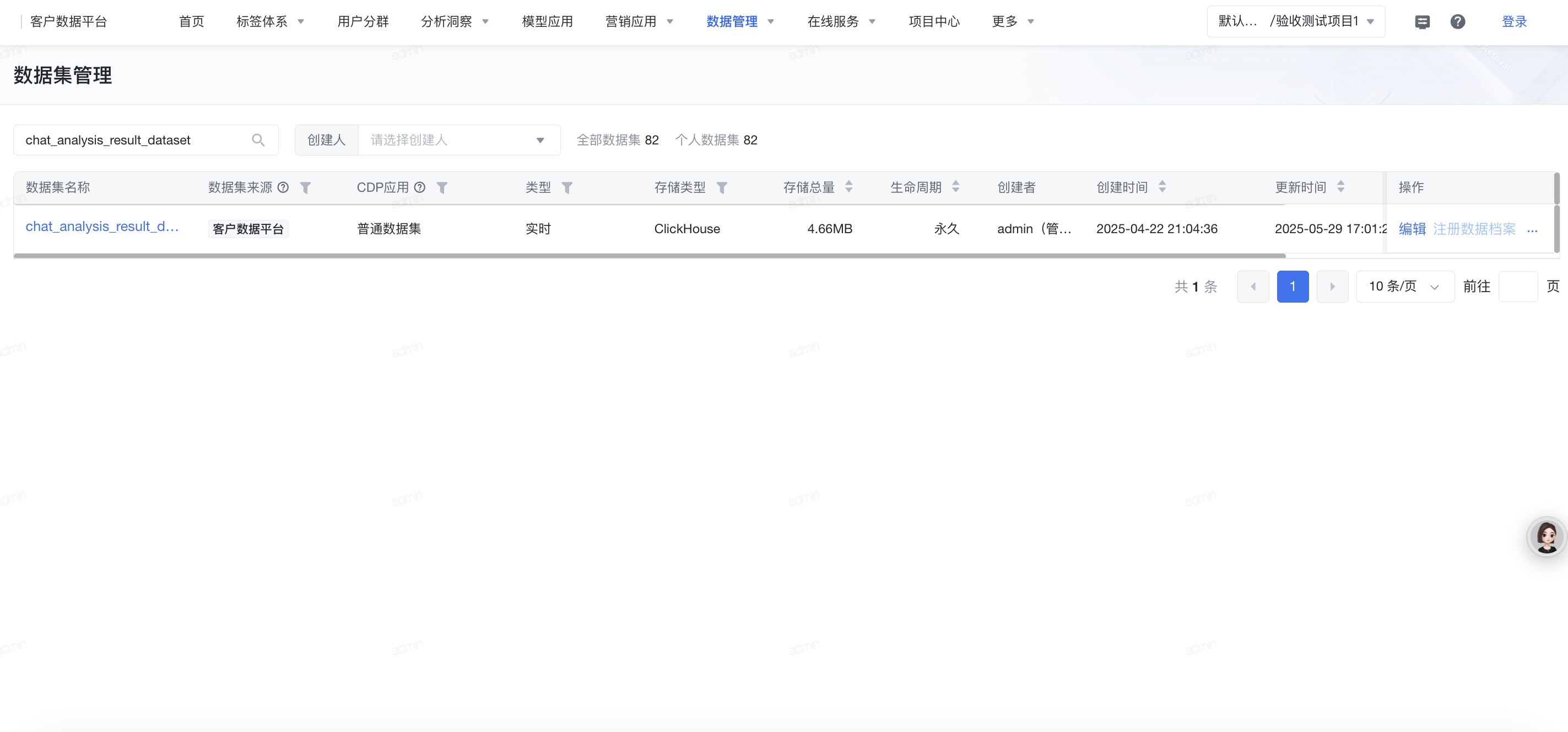Filter by 数据集来源 funnel icon
Viewport: 1568px width, 732px height.
[306, 187]
